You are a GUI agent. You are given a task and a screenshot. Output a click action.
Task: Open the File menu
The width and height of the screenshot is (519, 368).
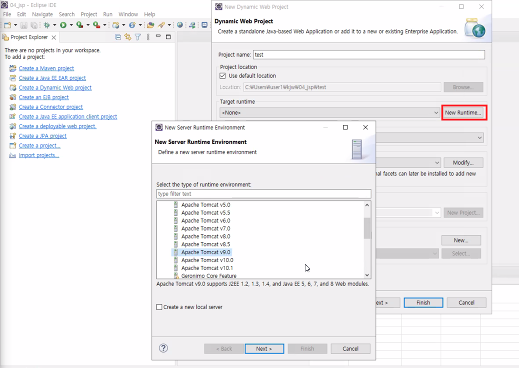coord(7,14)
